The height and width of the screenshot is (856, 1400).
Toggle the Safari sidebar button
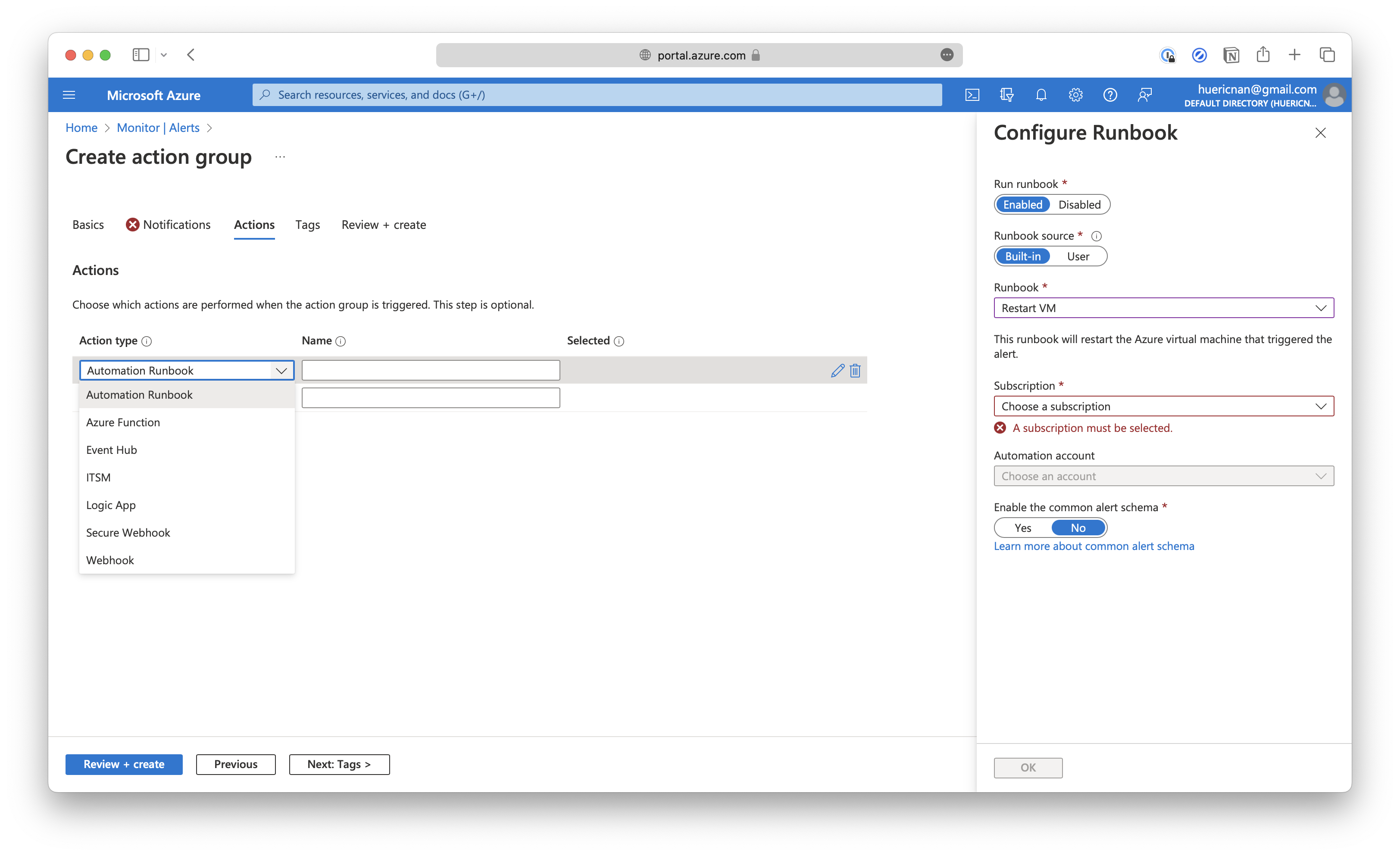coord(141,55)
